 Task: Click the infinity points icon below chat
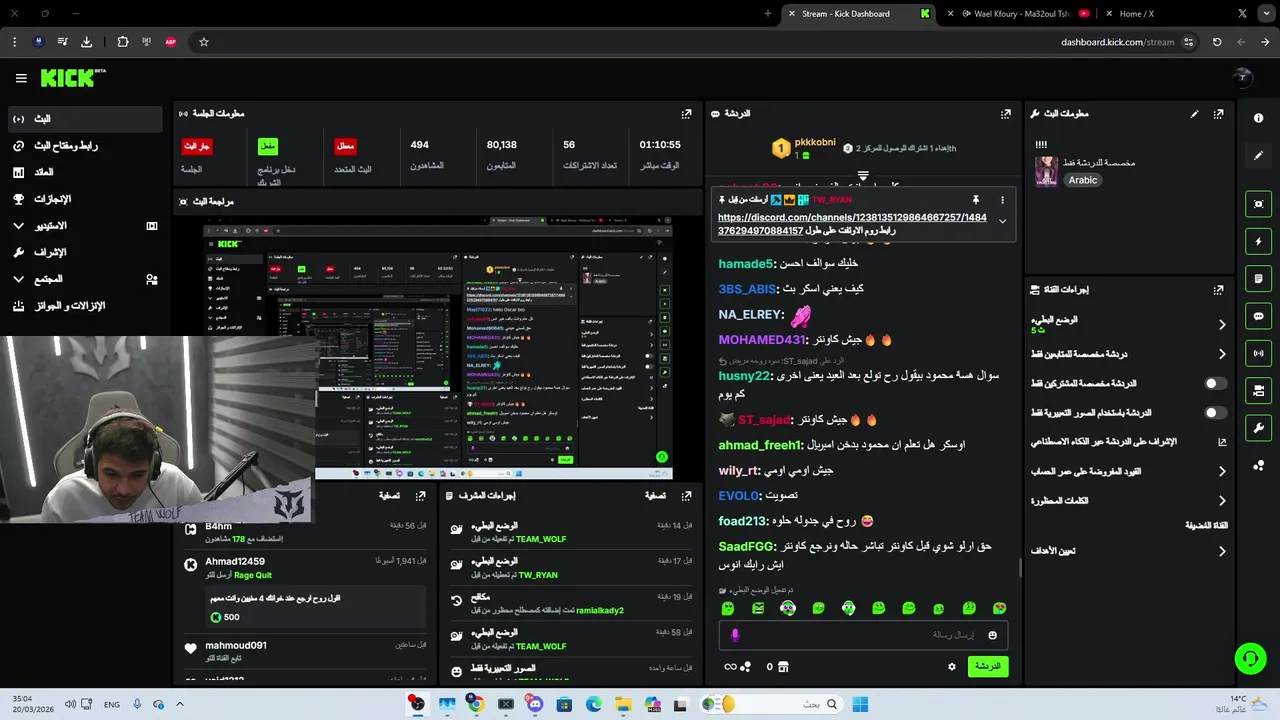tap(737, 666)
